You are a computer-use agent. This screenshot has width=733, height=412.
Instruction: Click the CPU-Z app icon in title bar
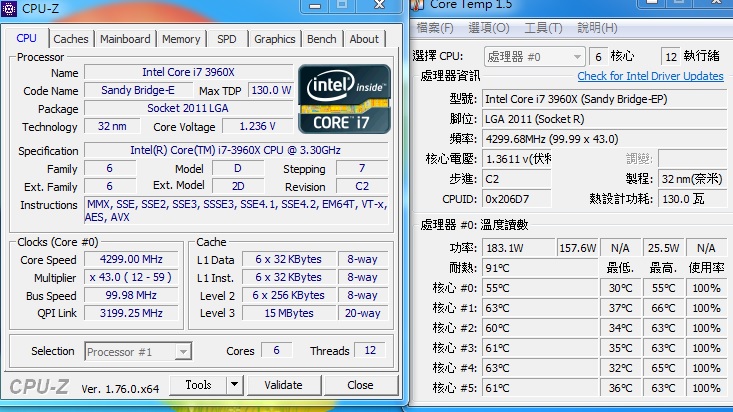coord(9,8)
